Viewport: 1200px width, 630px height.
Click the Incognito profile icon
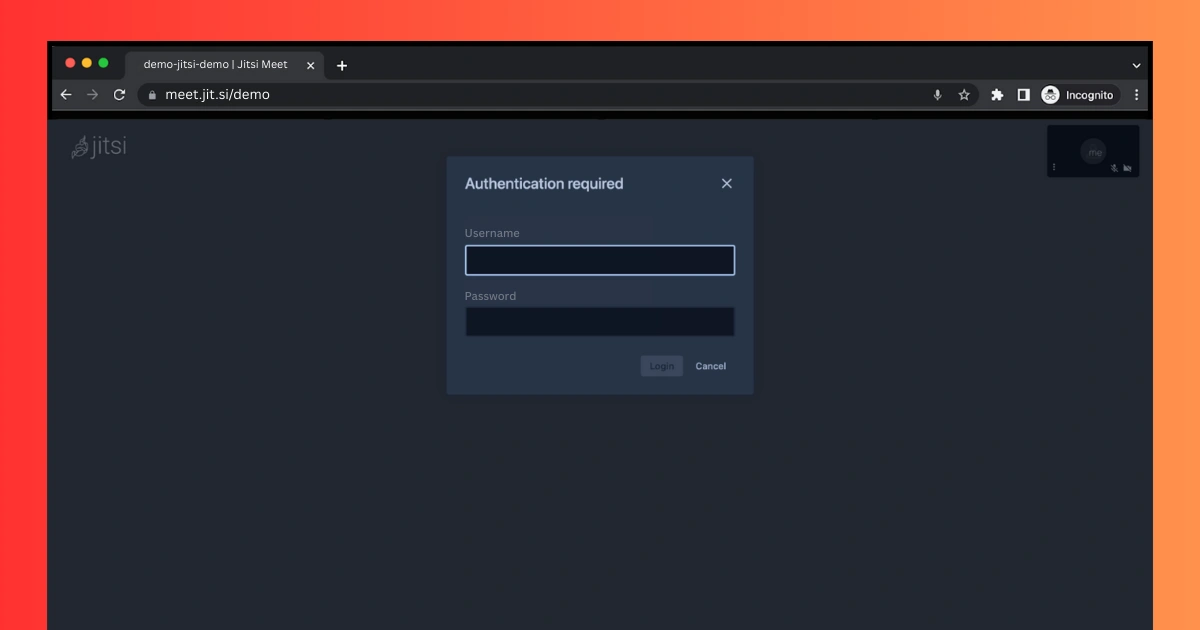[x=1050, y=94]
